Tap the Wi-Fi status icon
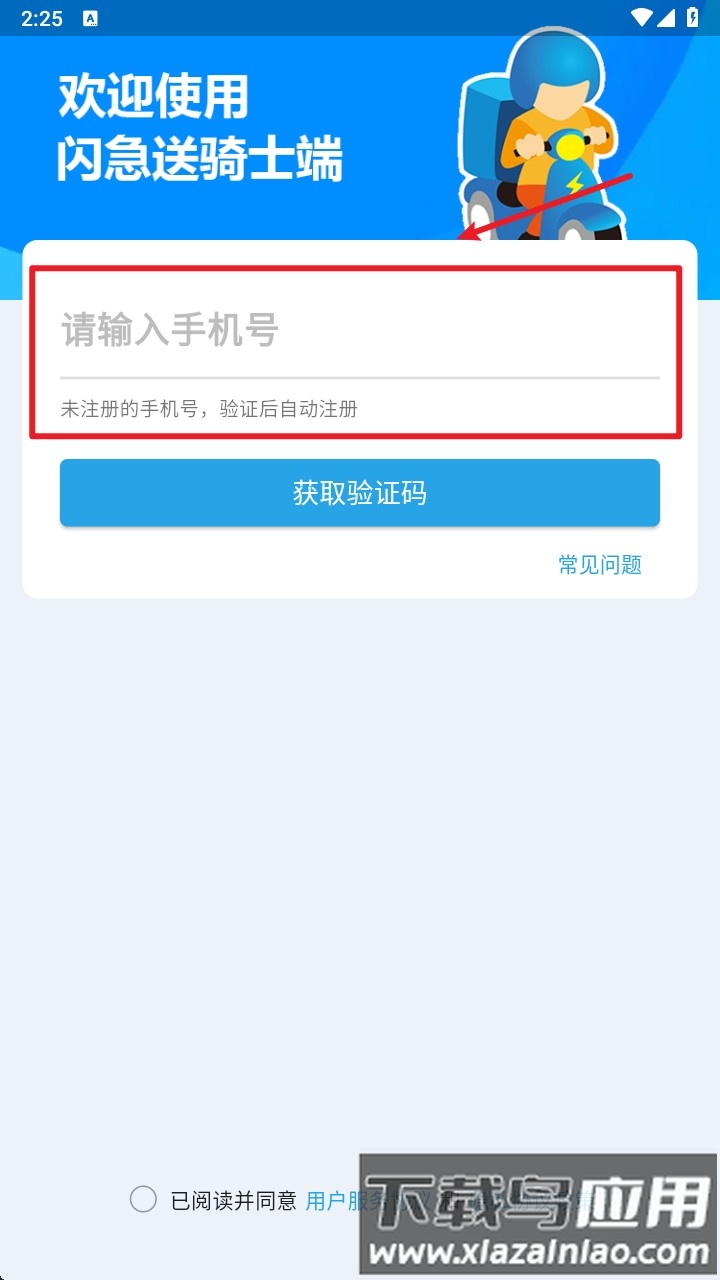 click(x=642, y=18)
